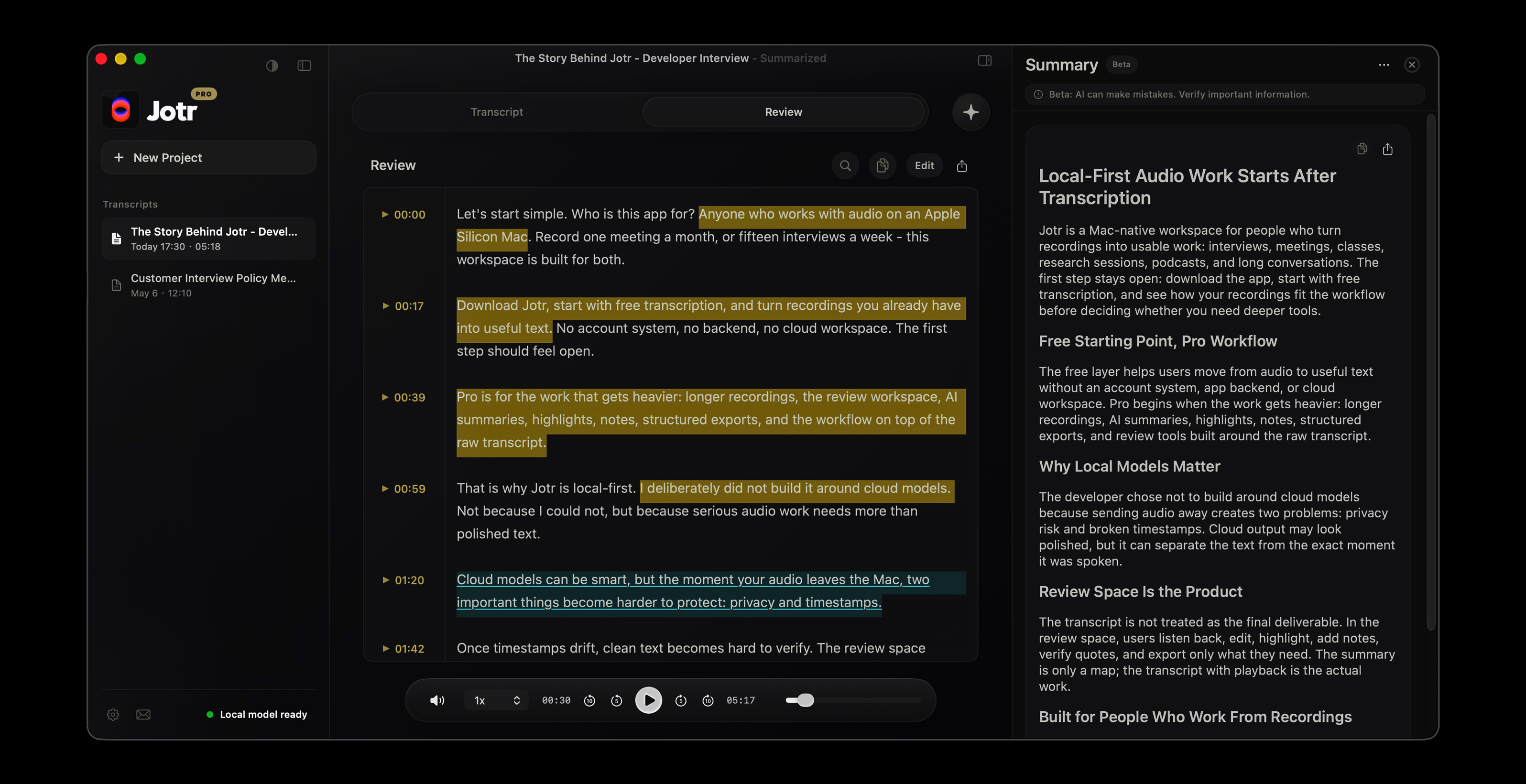Click the "Review Space Is the Product" heading
The height and width of the screenshot is (784, 1526).
pos(1140,591)
